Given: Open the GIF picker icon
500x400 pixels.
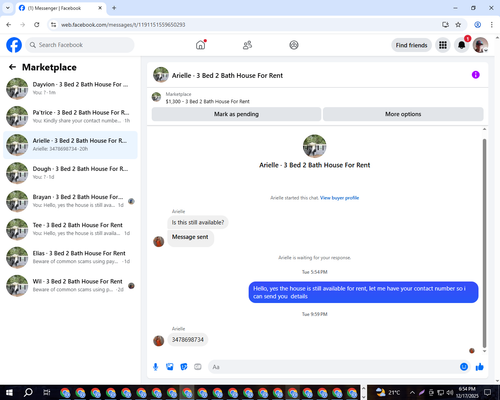Looking at the screenshot, I should 198,367.
